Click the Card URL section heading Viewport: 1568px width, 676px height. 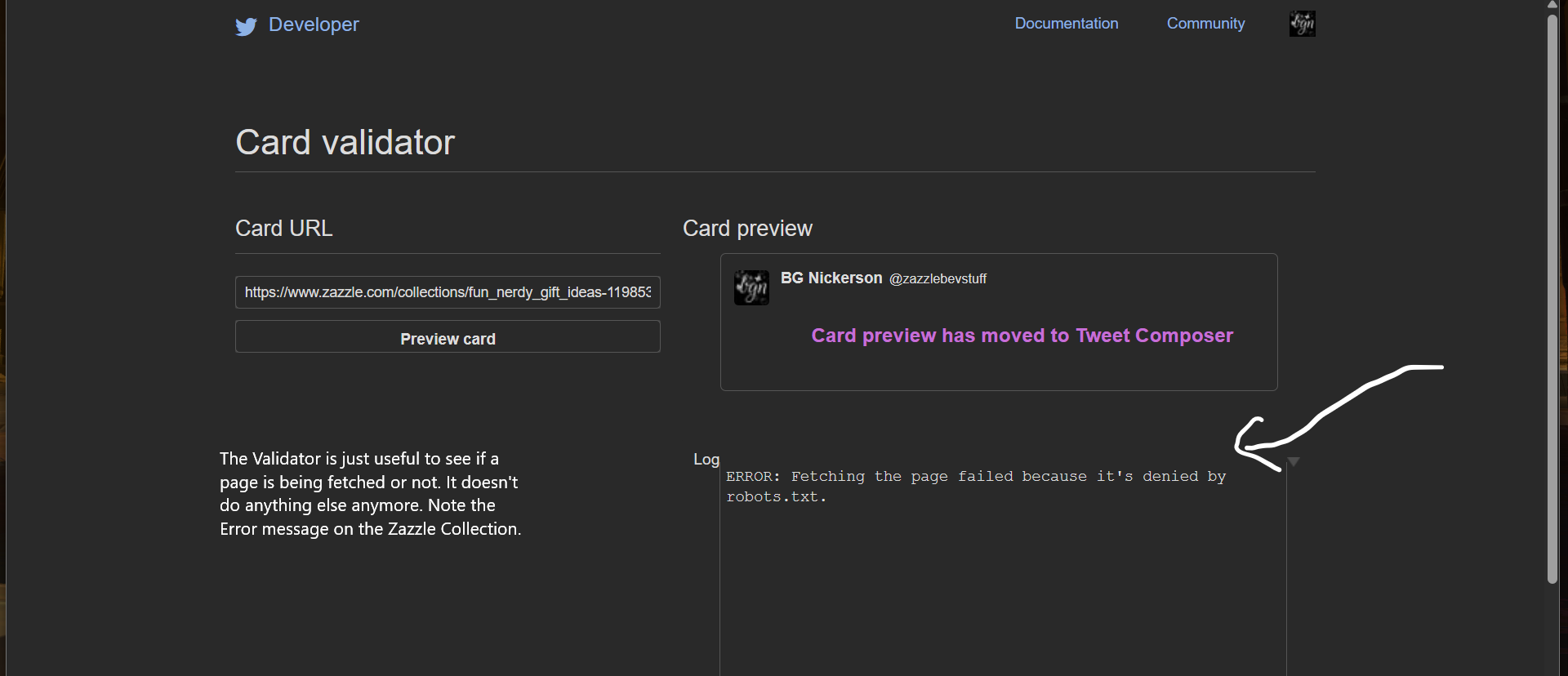(x=284, y=229)
